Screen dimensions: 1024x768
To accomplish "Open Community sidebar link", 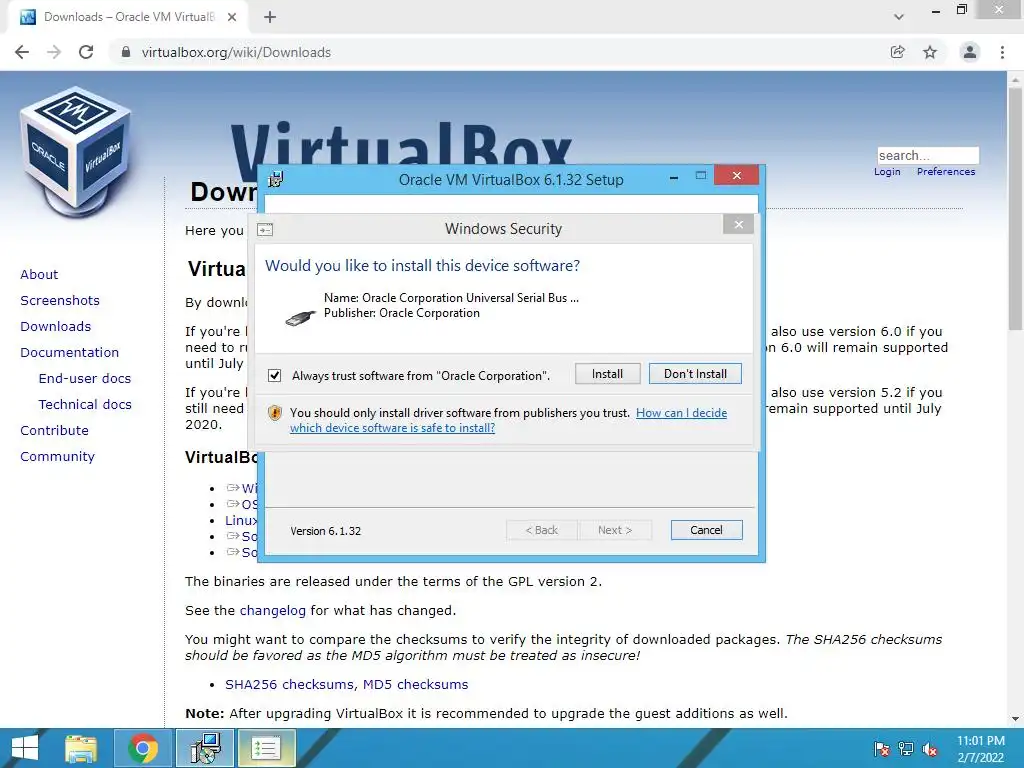I will [57, 456].
